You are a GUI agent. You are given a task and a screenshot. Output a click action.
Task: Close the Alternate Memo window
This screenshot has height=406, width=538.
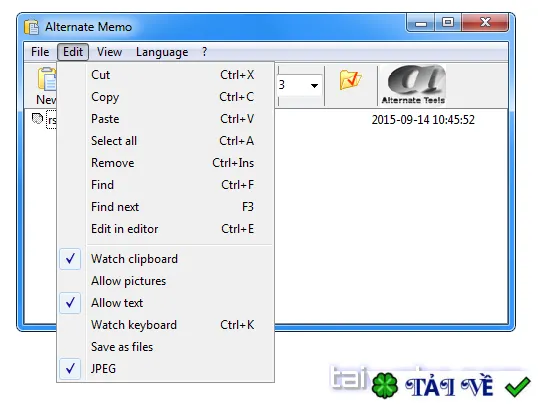pos(485,23)
